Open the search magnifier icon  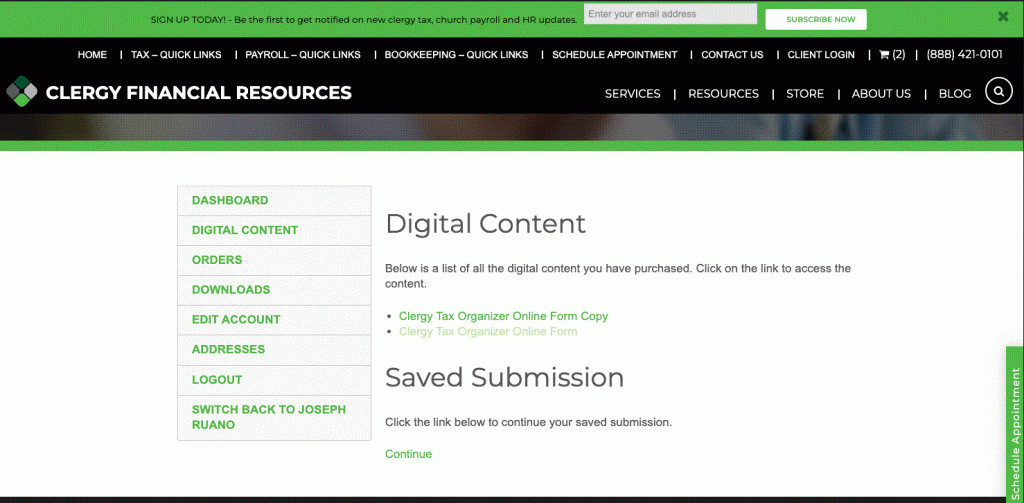[x=999, y=91]
